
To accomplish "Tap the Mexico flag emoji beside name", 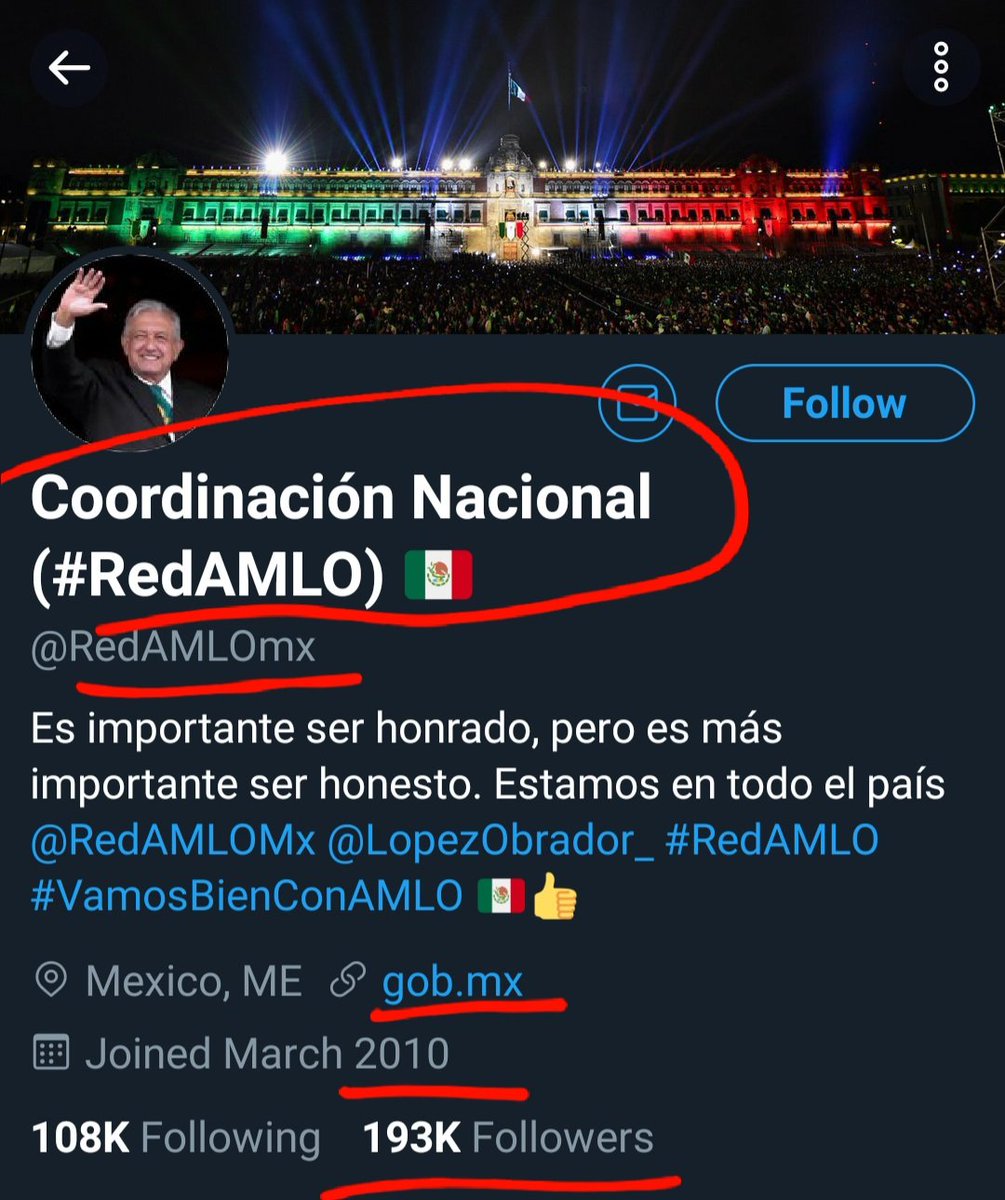I will click(438, 577).
